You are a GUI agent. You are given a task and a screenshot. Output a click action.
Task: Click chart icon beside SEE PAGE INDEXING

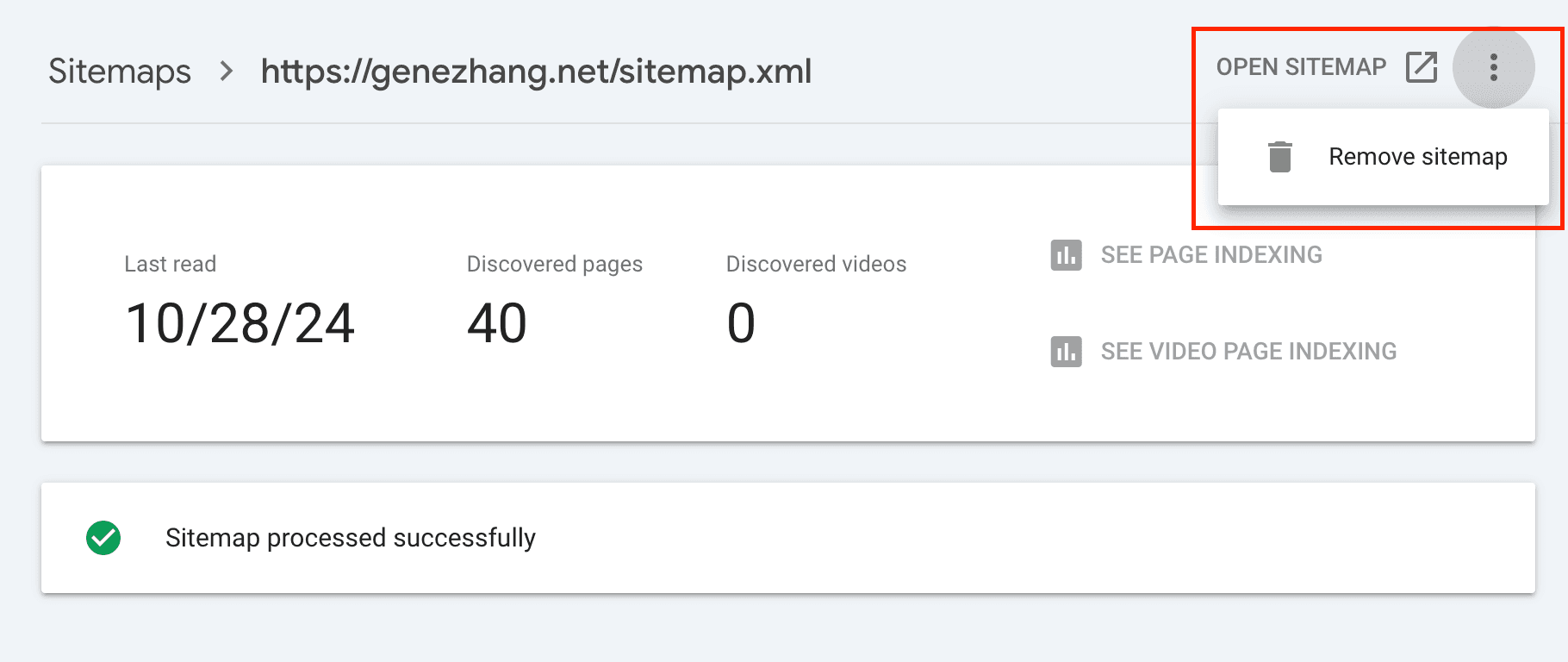(1066, 255)
